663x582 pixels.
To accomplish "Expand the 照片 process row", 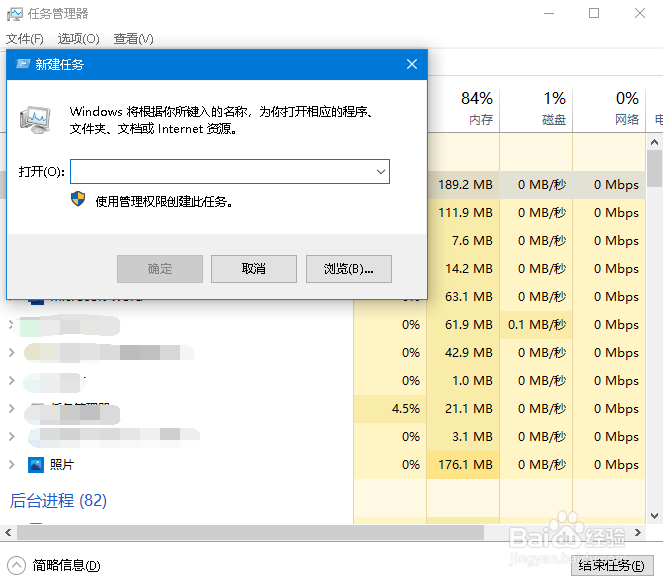I will pyautogui.click(x=11, y=465).
